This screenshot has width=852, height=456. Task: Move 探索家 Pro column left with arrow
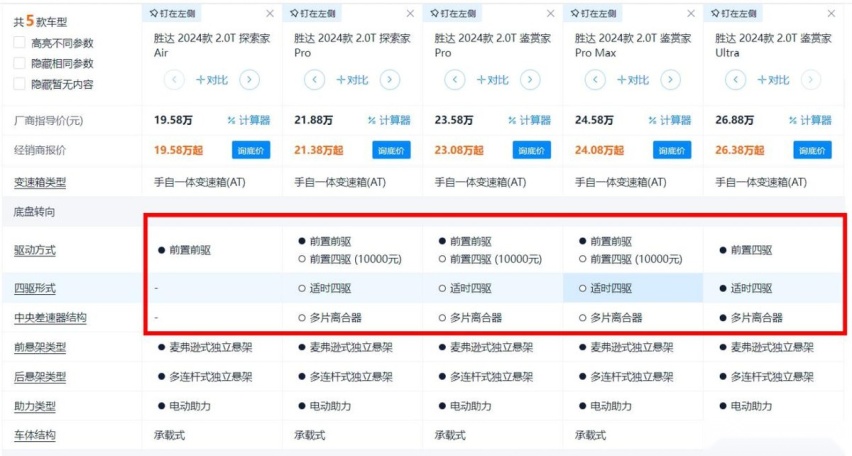(x=314, y=80)
